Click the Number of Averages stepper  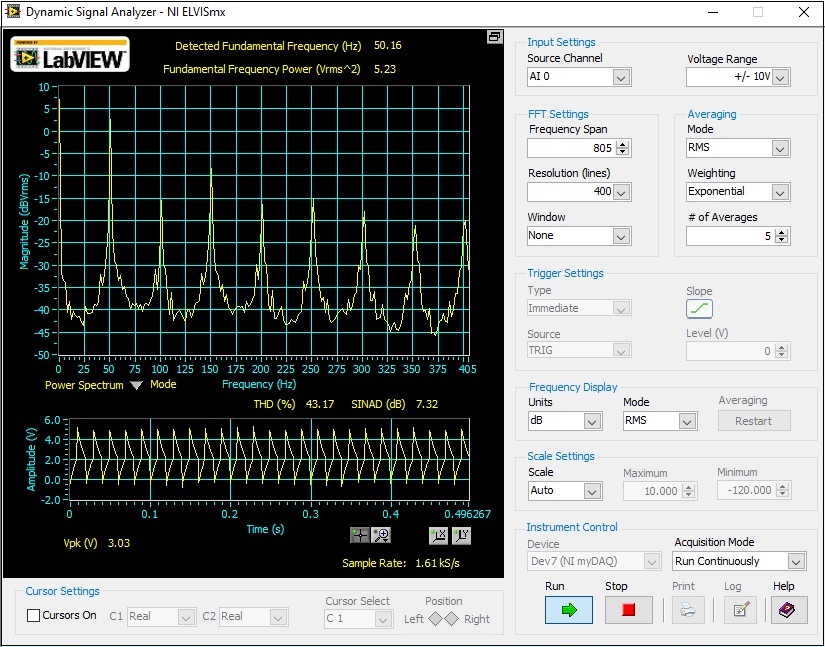tap(782, 236)
